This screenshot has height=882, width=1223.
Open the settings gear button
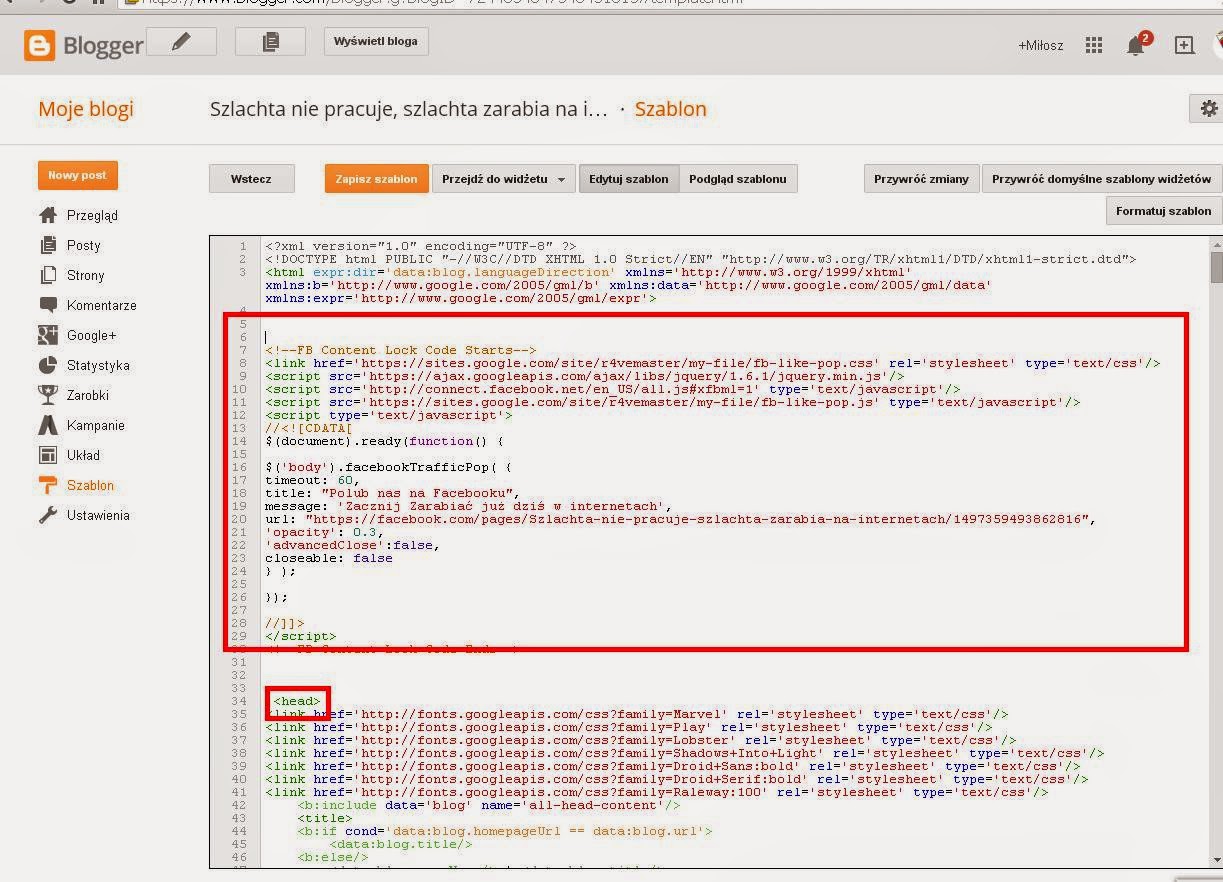point(1207,109)
